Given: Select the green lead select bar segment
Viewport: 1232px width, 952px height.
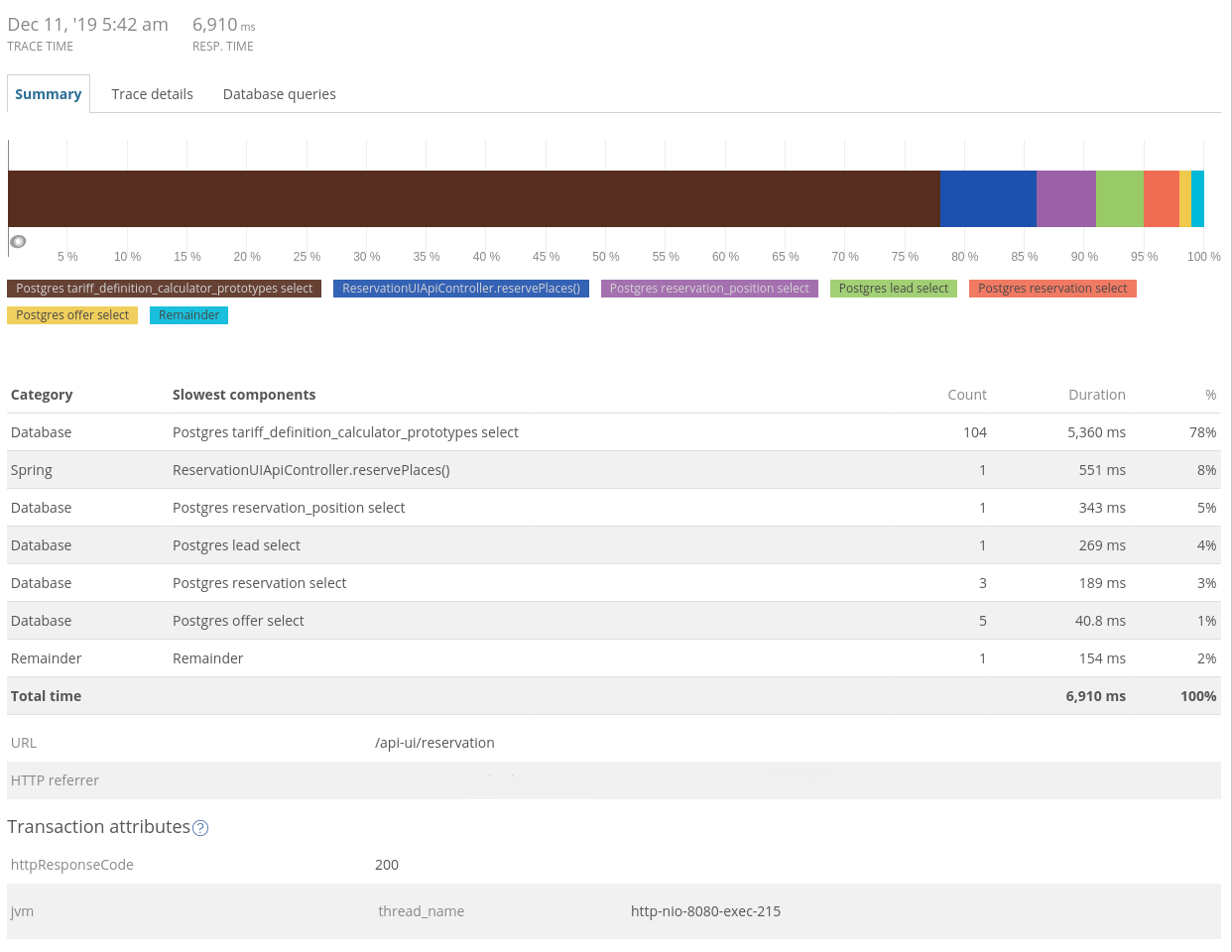Looking at the screenshot, I should (1120, 198).
